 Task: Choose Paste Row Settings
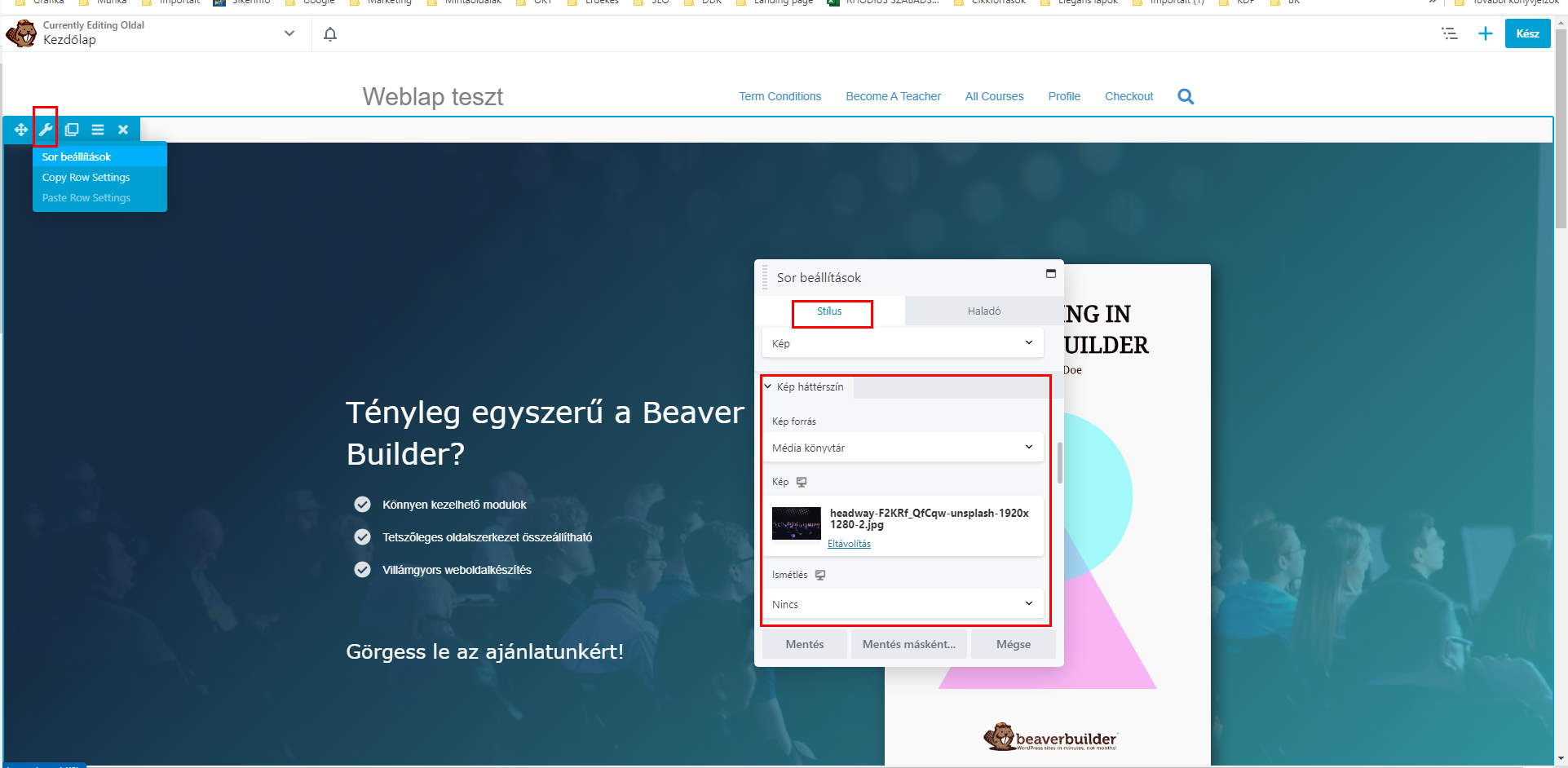(x=86, y=197)
